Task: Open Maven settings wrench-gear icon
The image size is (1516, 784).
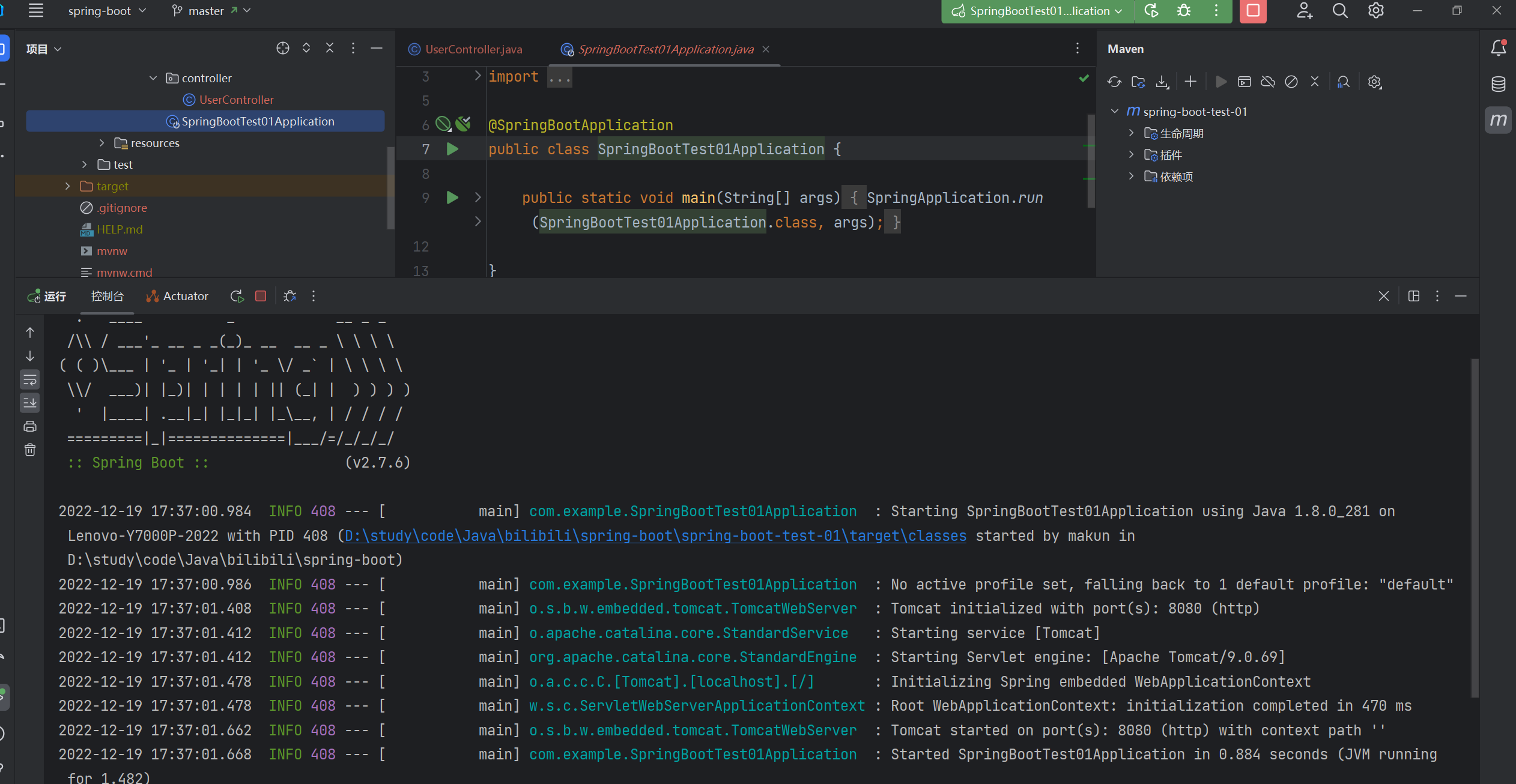Action: coord(1375,82)
